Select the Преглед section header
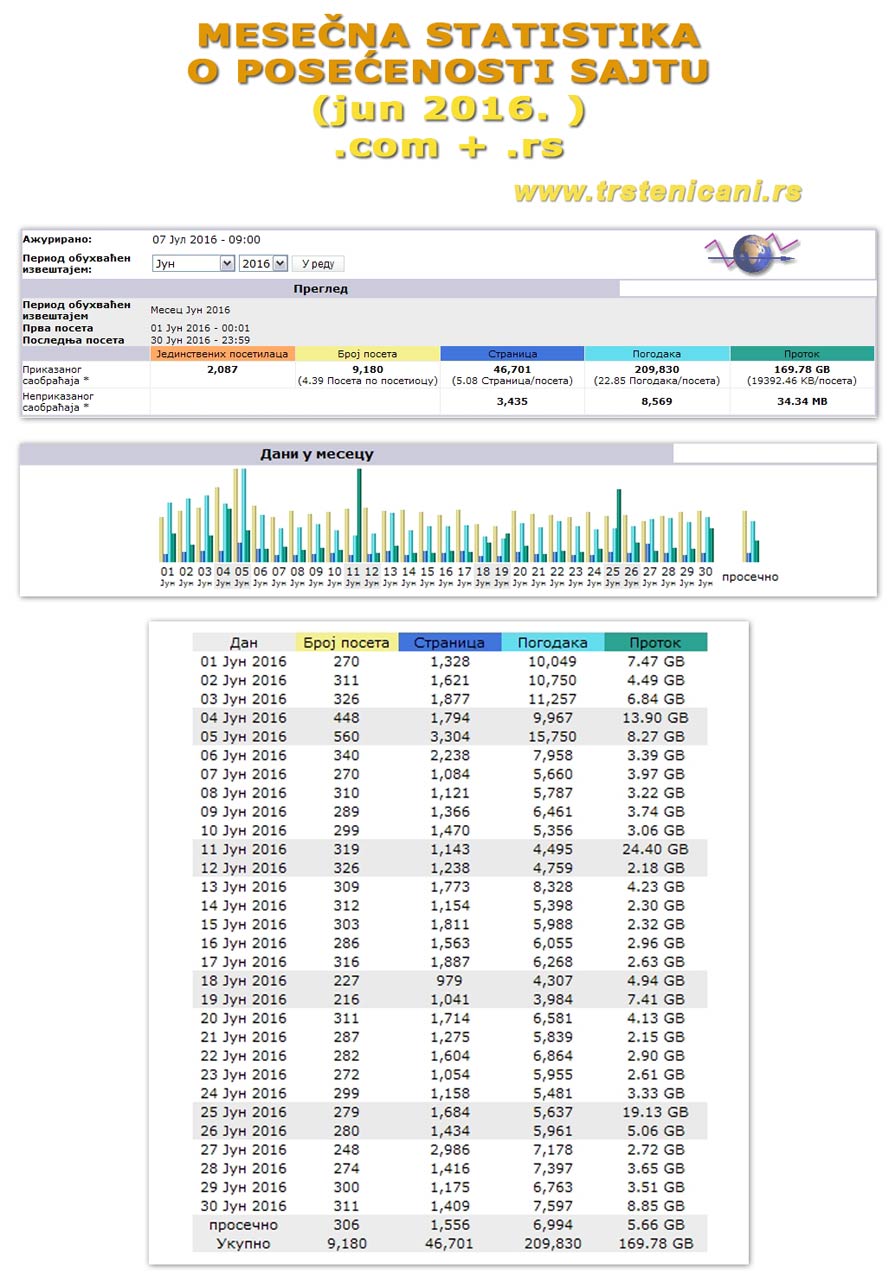 point(320,288)
